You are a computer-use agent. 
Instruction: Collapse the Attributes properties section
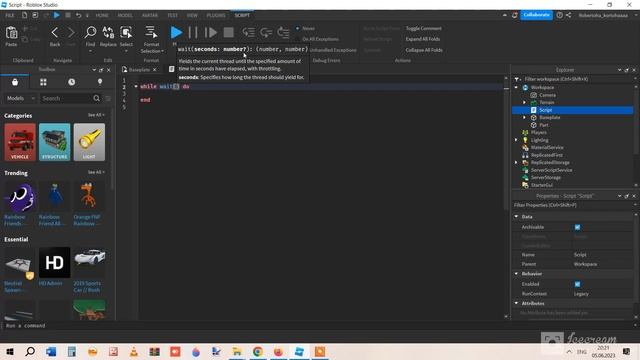point(516,303)
